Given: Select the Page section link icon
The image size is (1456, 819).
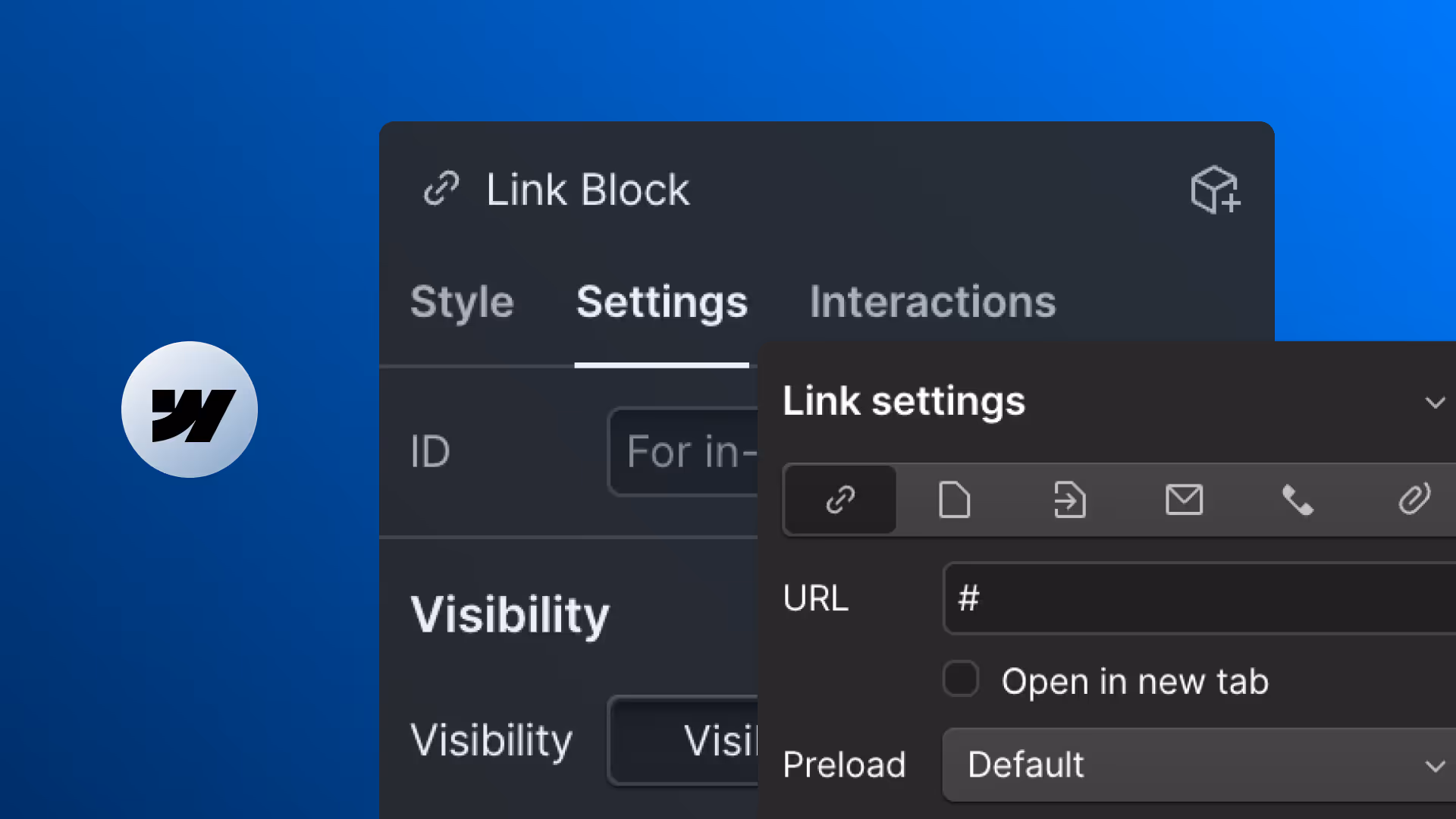Looking at the screenshot, I should click(1069, 500).
